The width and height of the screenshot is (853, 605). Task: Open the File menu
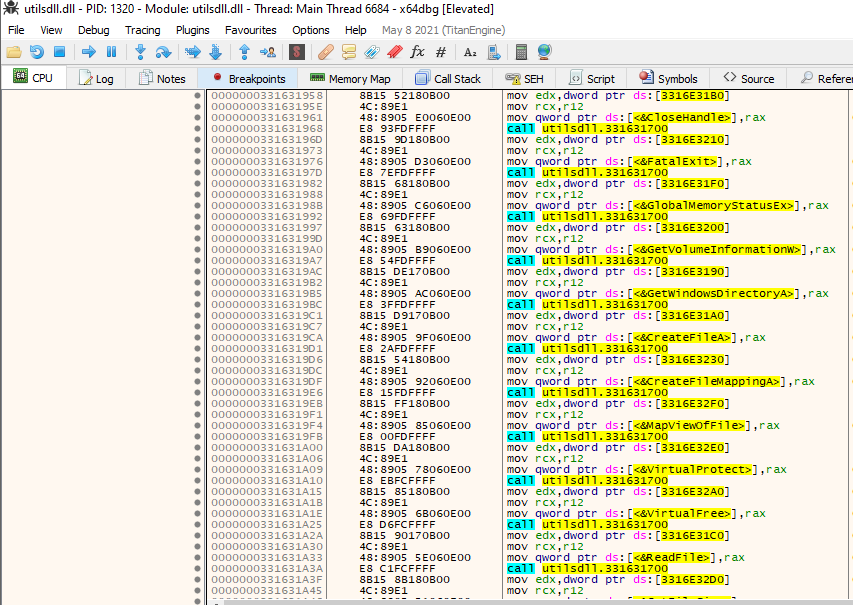coord(16,30)
